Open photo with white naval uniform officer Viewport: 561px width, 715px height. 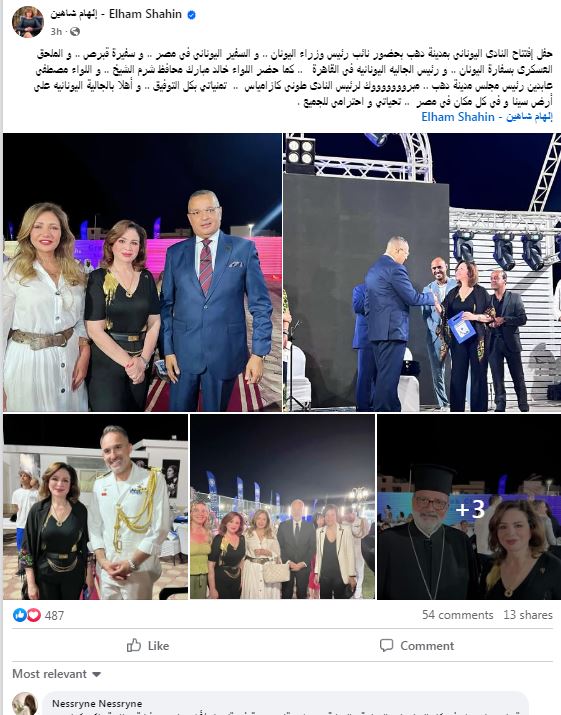(95, 506)
